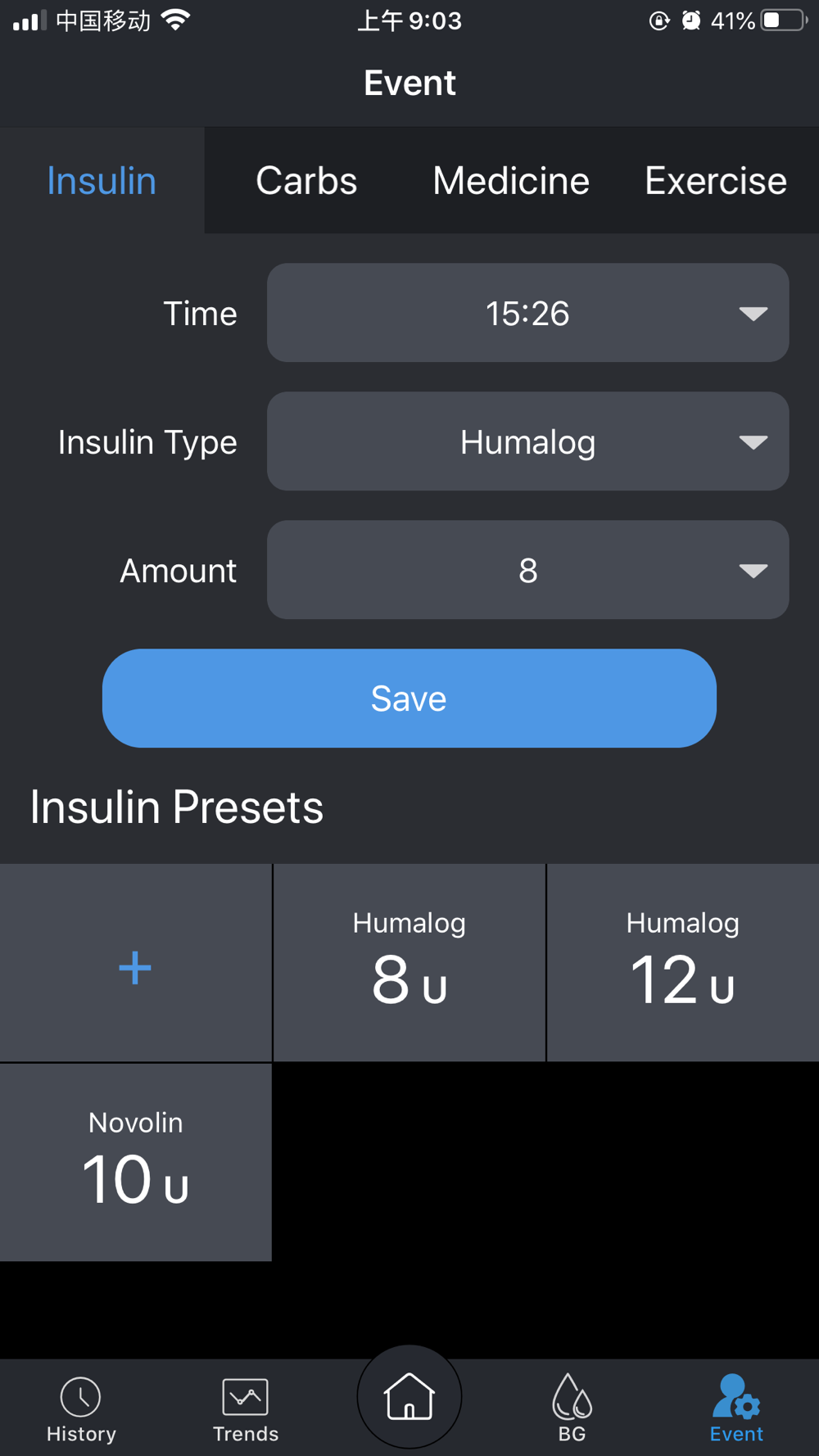Apply the Humalog 8 U preset
The height and width of the screenshot is (1456, 819).
409,963
